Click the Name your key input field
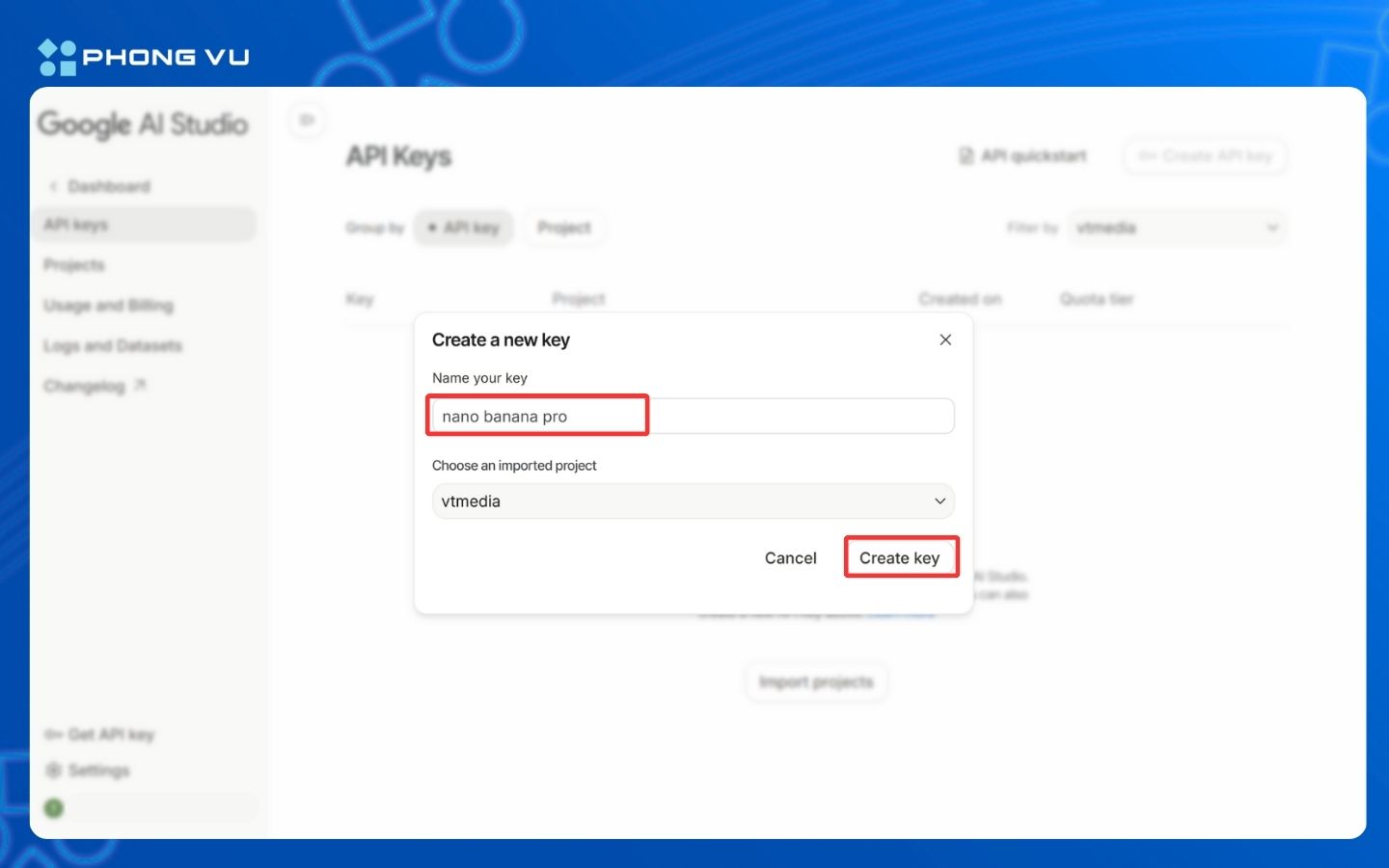Image resolution: width=1389 pixels, height=868 pixels. click(693, 416)
